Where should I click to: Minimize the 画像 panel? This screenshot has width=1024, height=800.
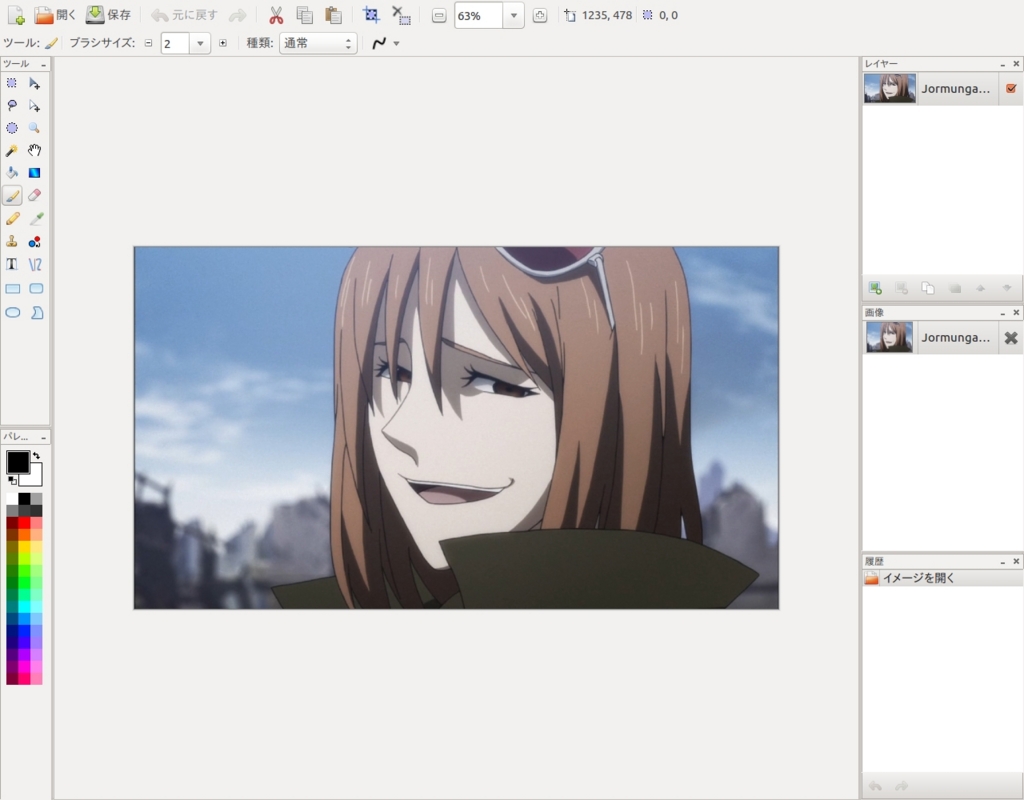coord(1002,313)
